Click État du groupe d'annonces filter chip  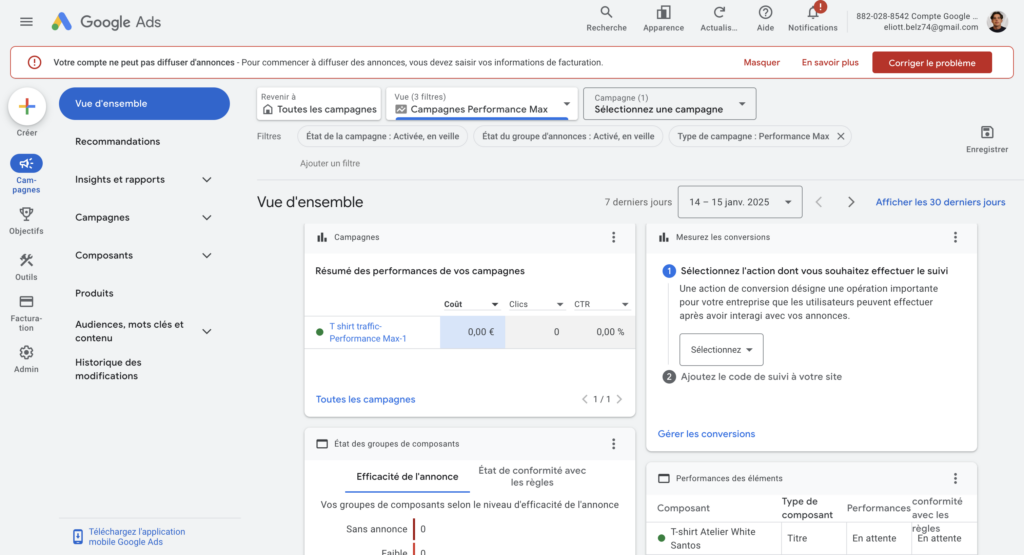click(x=568, y=136)
